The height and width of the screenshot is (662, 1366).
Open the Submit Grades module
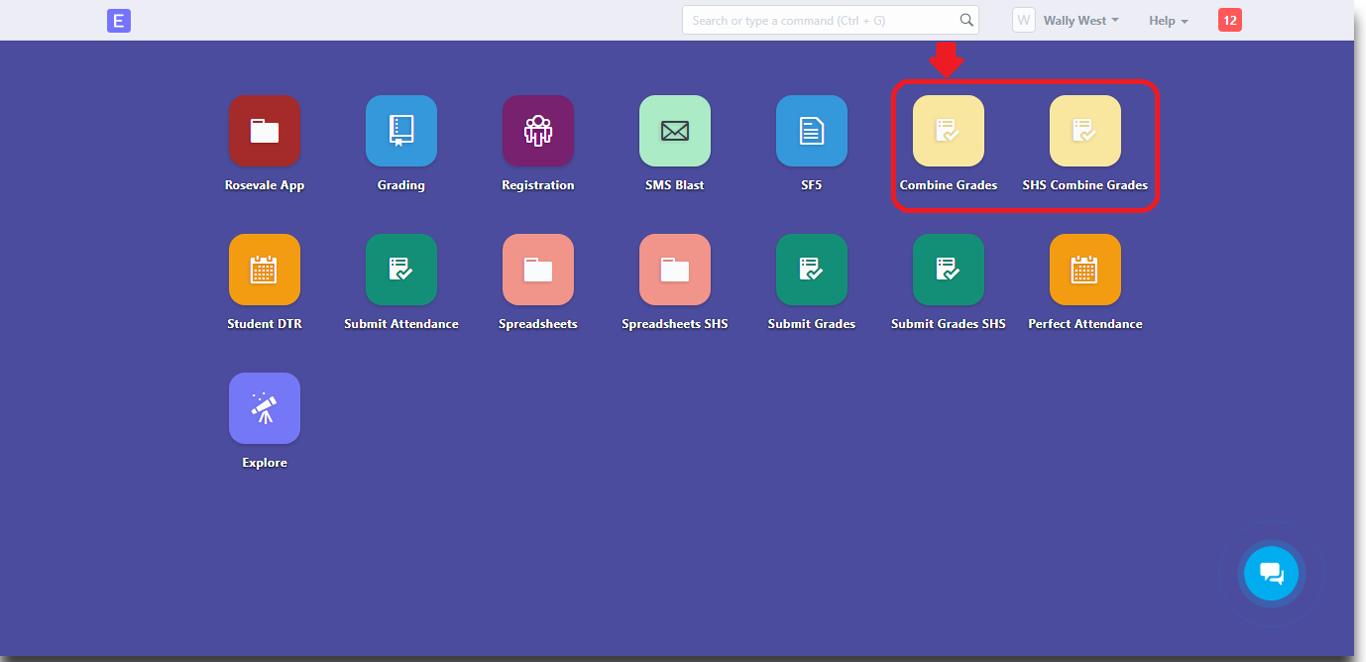click(812, 270)
